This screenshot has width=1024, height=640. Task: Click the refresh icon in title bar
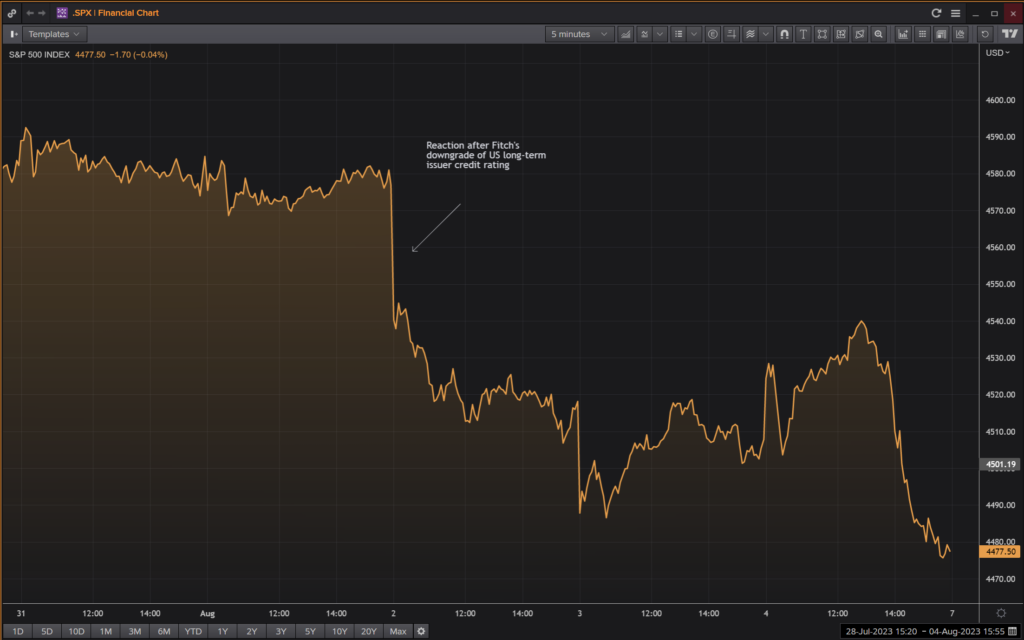click(x=936, y=13)
